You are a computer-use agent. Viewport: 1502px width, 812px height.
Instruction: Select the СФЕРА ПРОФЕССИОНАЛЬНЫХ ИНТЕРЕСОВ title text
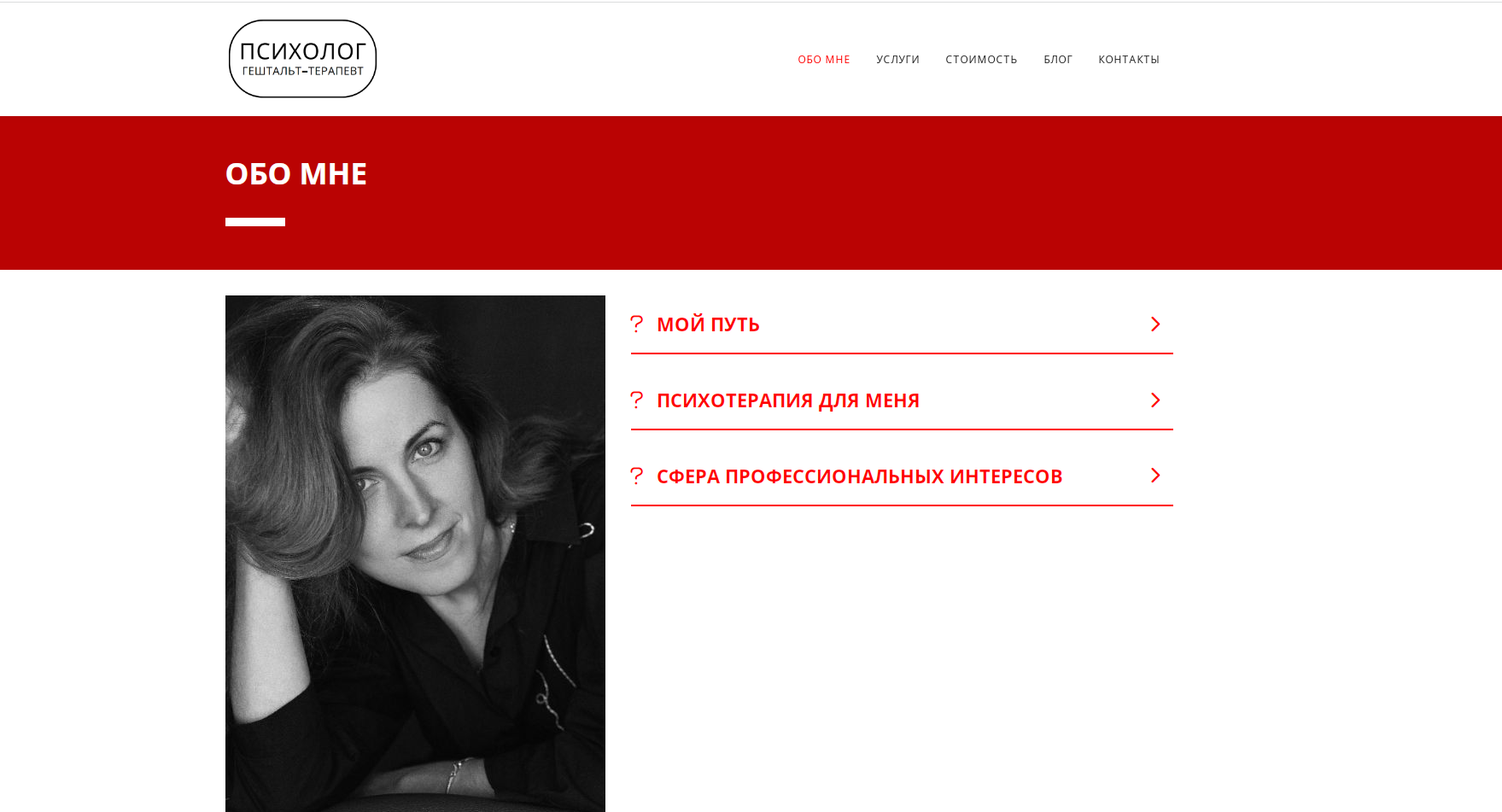point(859,476)
